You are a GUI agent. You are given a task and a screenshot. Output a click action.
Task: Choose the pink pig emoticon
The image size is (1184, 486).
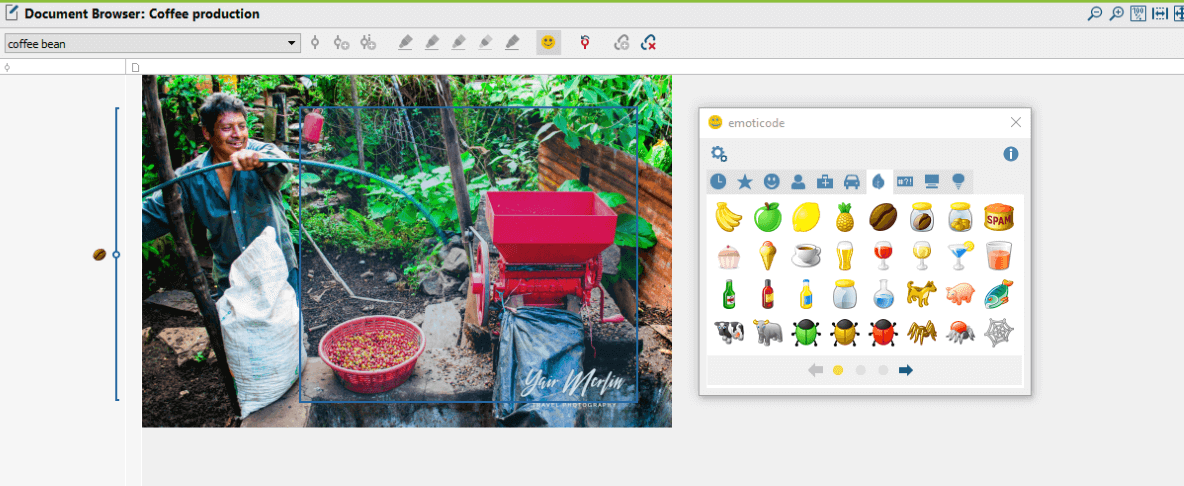[960, 294]
